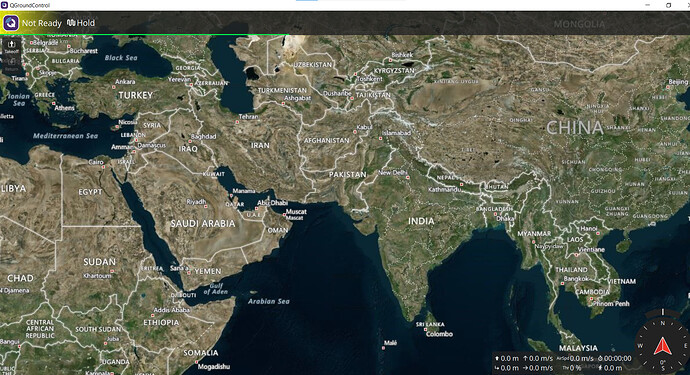The image size is (690, 375).
Task: Click the vertical climb rate value
Action: click(x=538, y=359)
